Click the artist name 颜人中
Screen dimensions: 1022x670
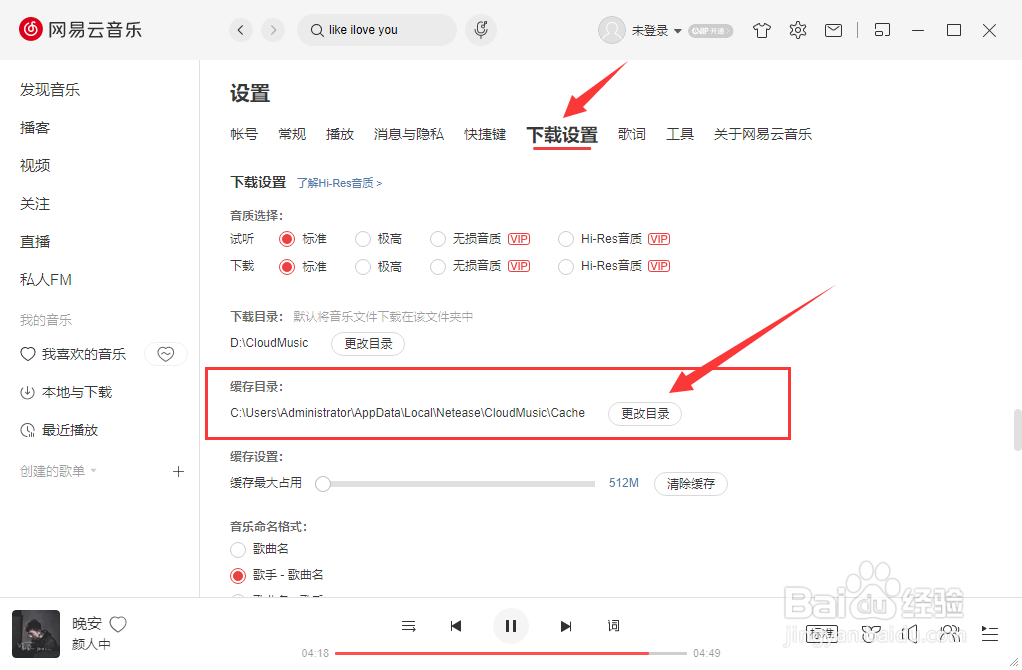(x=91, y=645)
